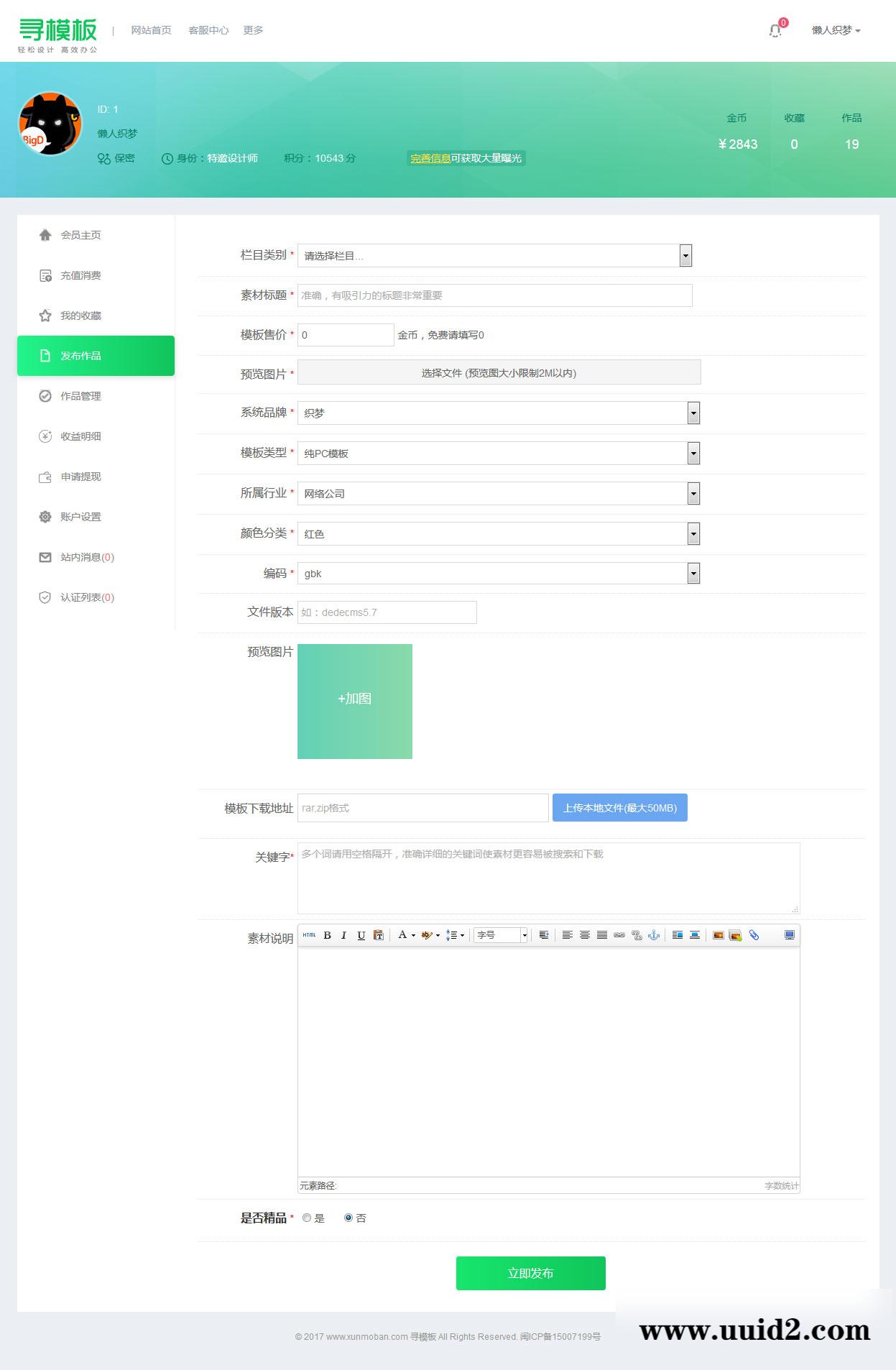Click image center alignment icon

pyautogui.click(x=695, y=935)
